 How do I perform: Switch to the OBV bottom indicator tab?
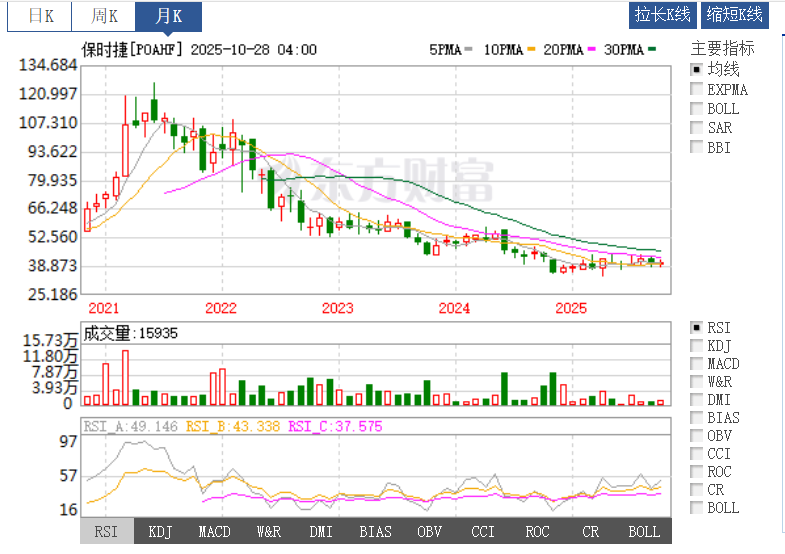[429, 531]
